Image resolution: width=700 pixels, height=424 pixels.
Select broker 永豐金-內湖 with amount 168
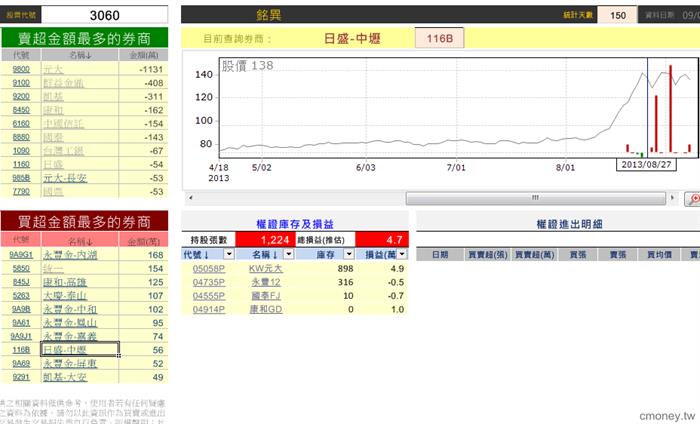pos(70,255)
